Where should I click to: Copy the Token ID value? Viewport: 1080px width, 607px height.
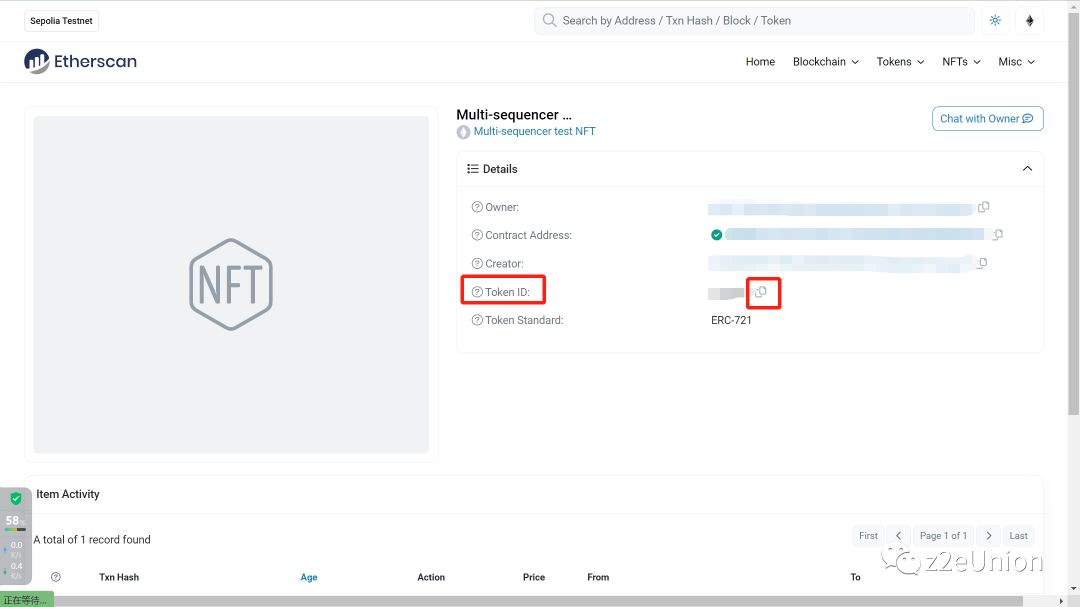pos(762,292)
